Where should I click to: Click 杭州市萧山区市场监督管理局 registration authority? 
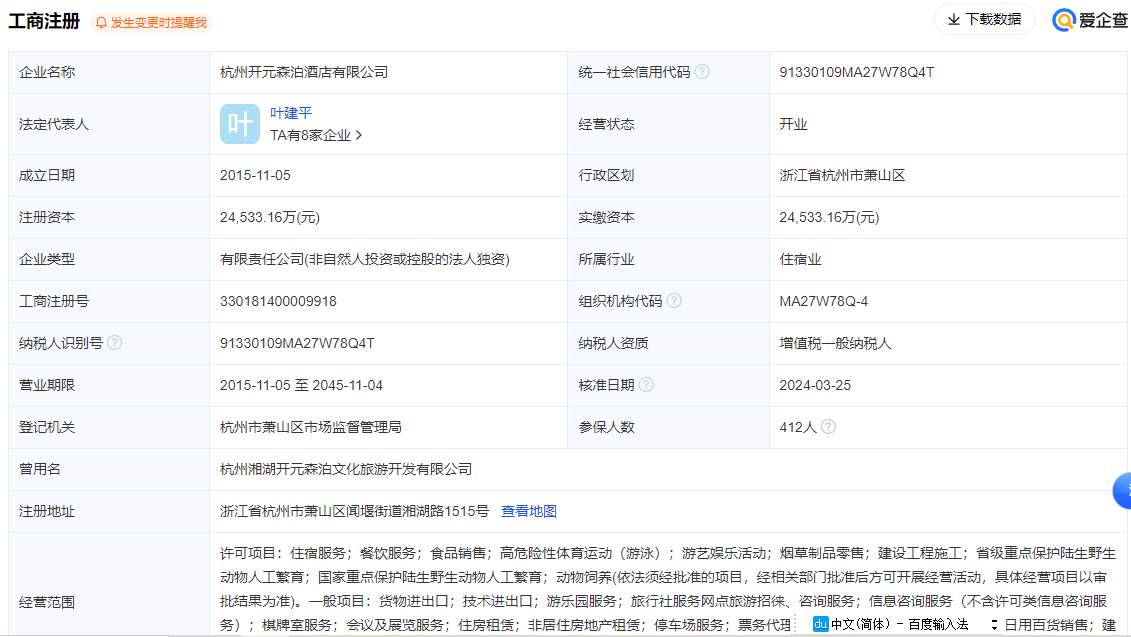coord(311,427)
